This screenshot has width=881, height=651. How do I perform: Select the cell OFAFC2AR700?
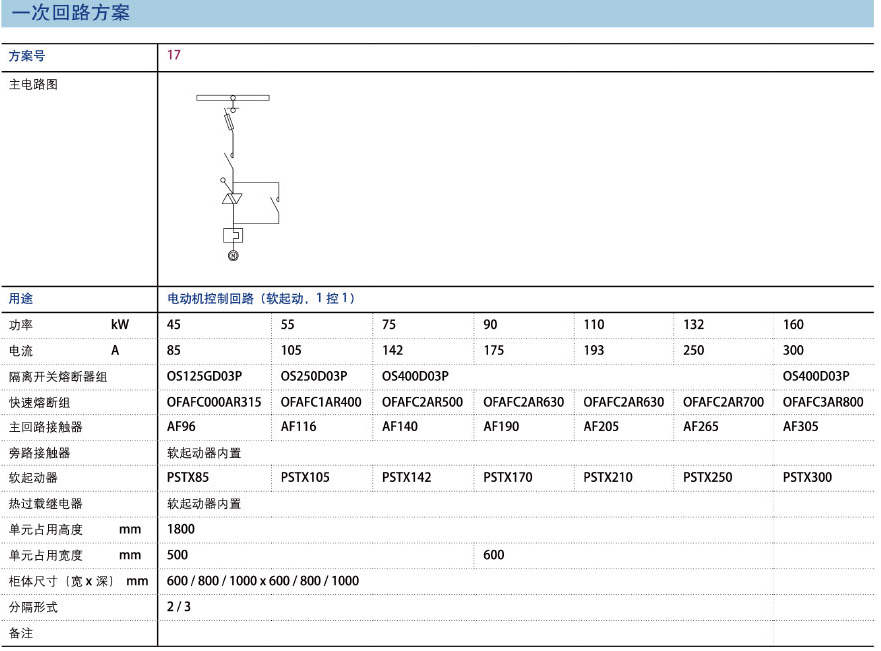[724, 402]
